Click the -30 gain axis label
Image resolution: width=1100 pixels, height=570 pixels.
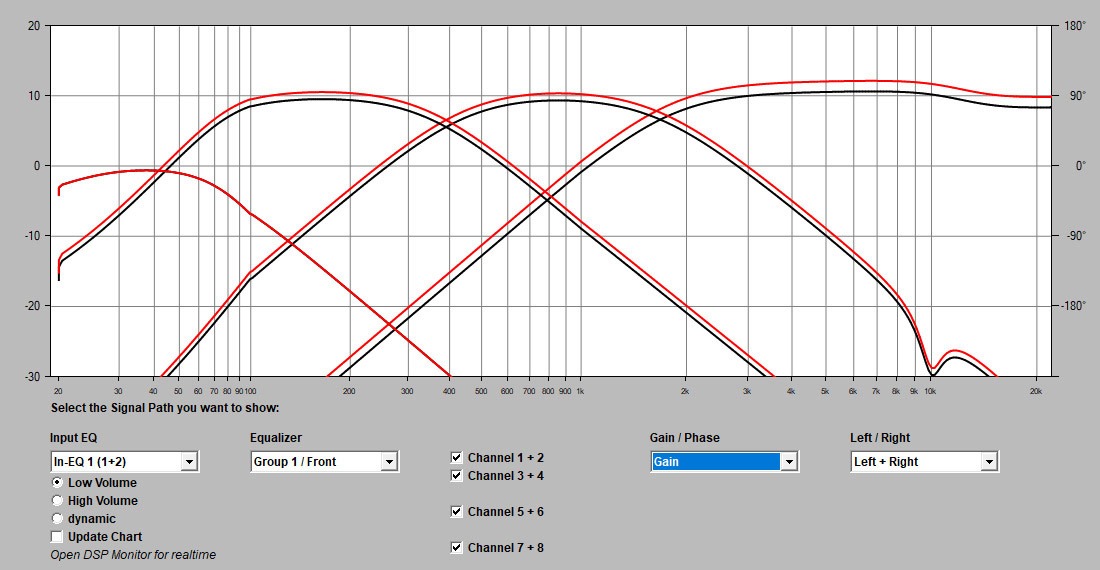(32, 376)
